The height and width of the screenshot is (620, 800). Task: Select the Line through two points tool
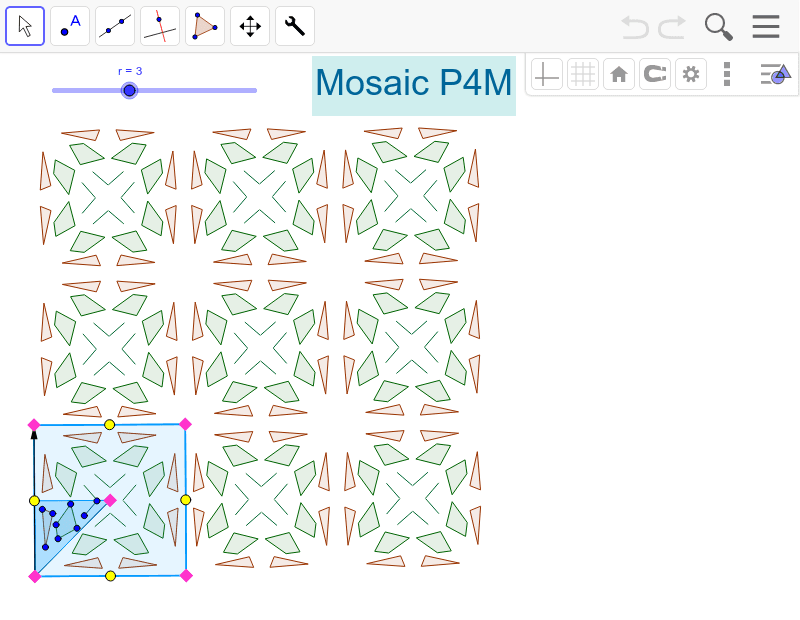[115, 26]
